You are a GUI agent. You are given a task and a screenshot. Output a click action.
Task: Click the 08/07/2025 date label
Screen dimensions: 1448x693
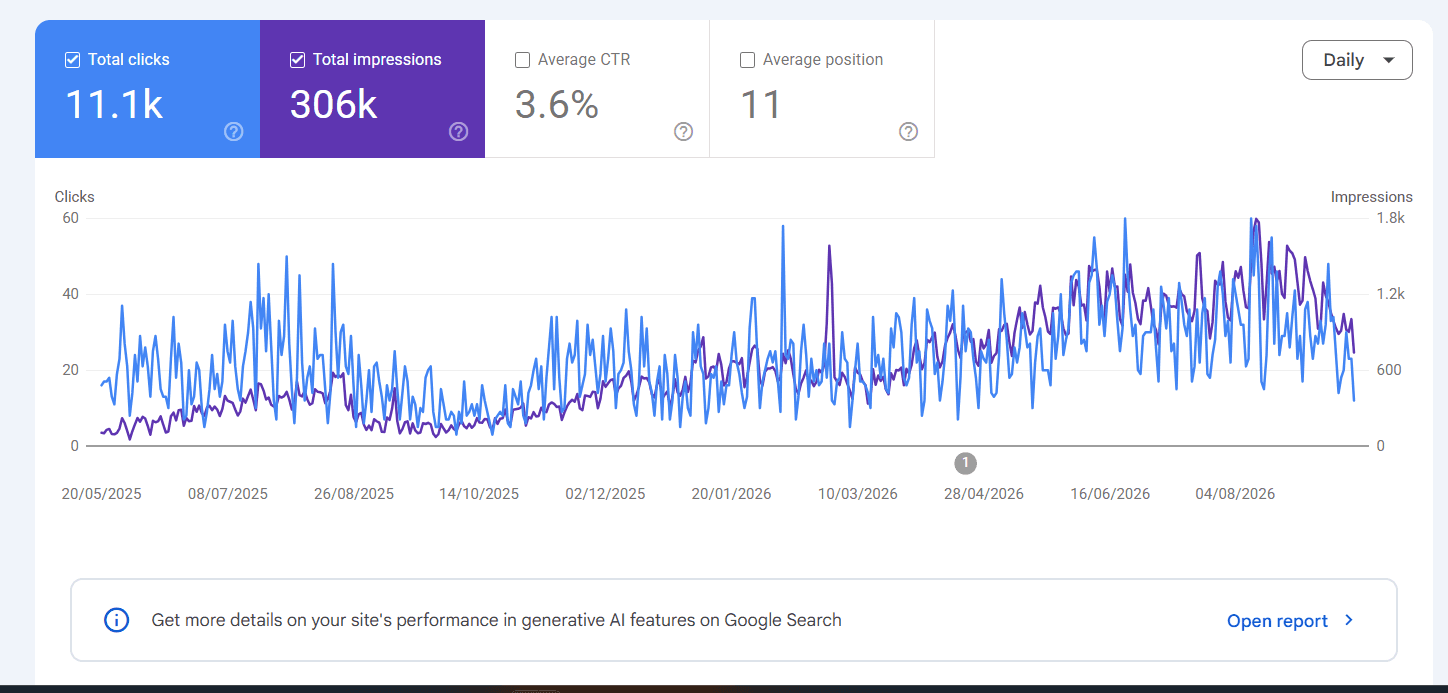[228, 494]
